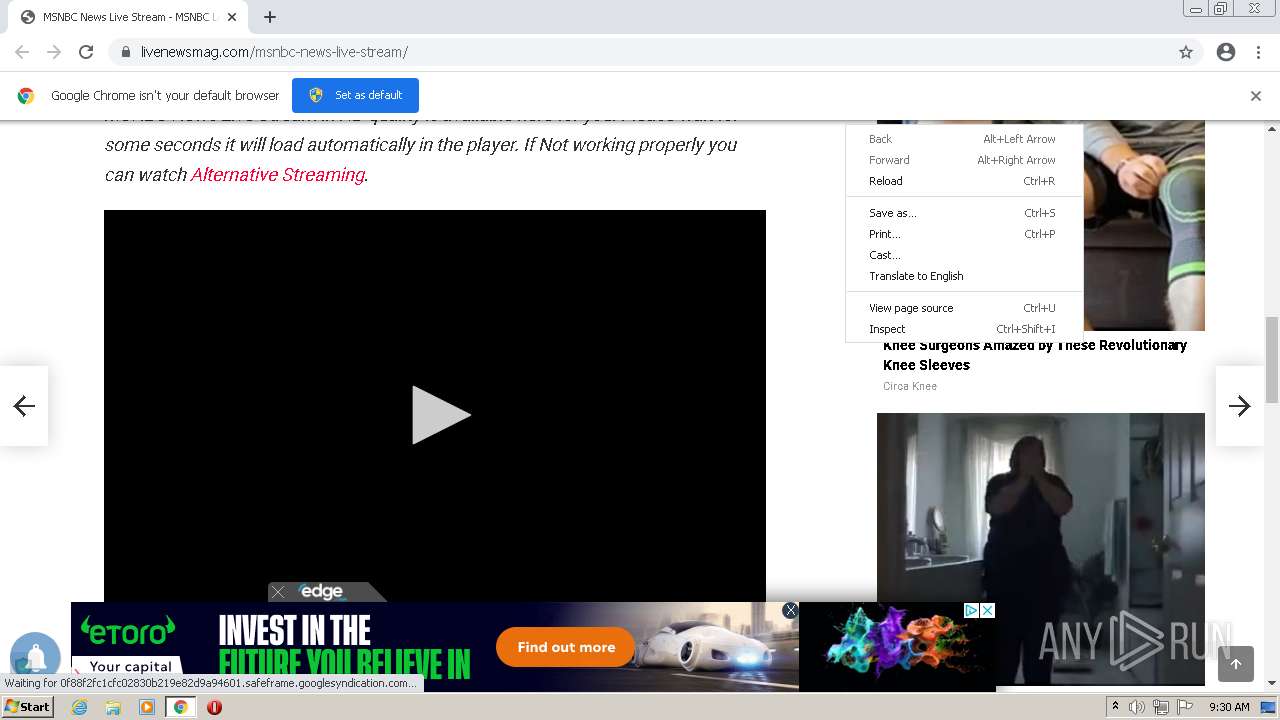Click the action center flag tray icon
Viewport: 1280px width, 720px height.
1185,707
